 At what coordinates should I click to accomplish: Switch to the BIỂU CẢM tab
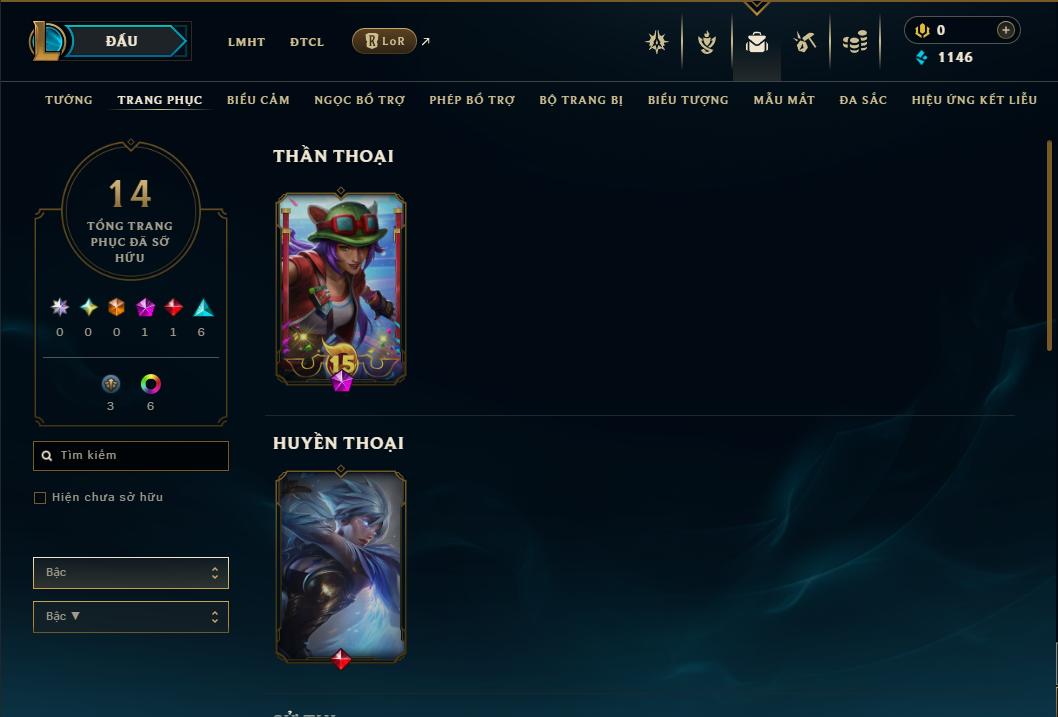[x=258, y=100]
